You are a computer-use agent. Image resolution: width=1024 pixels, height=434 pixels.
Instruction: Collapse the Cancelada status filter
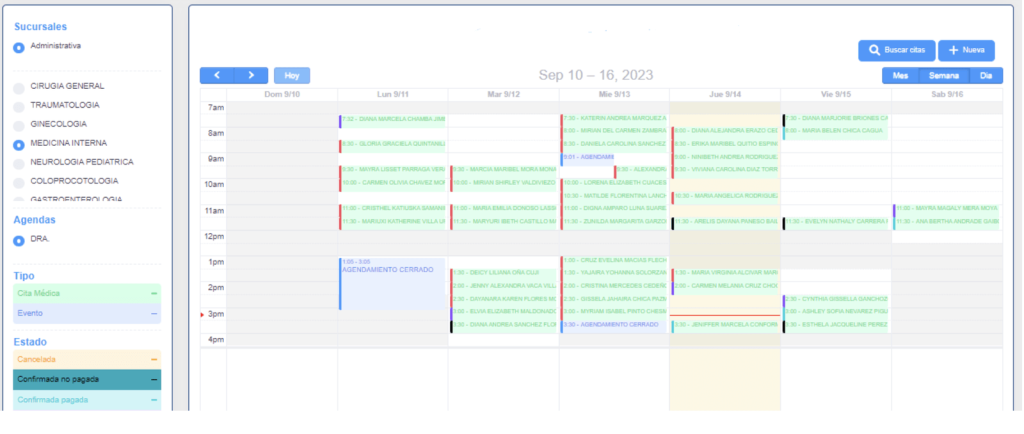coord(154,359)
